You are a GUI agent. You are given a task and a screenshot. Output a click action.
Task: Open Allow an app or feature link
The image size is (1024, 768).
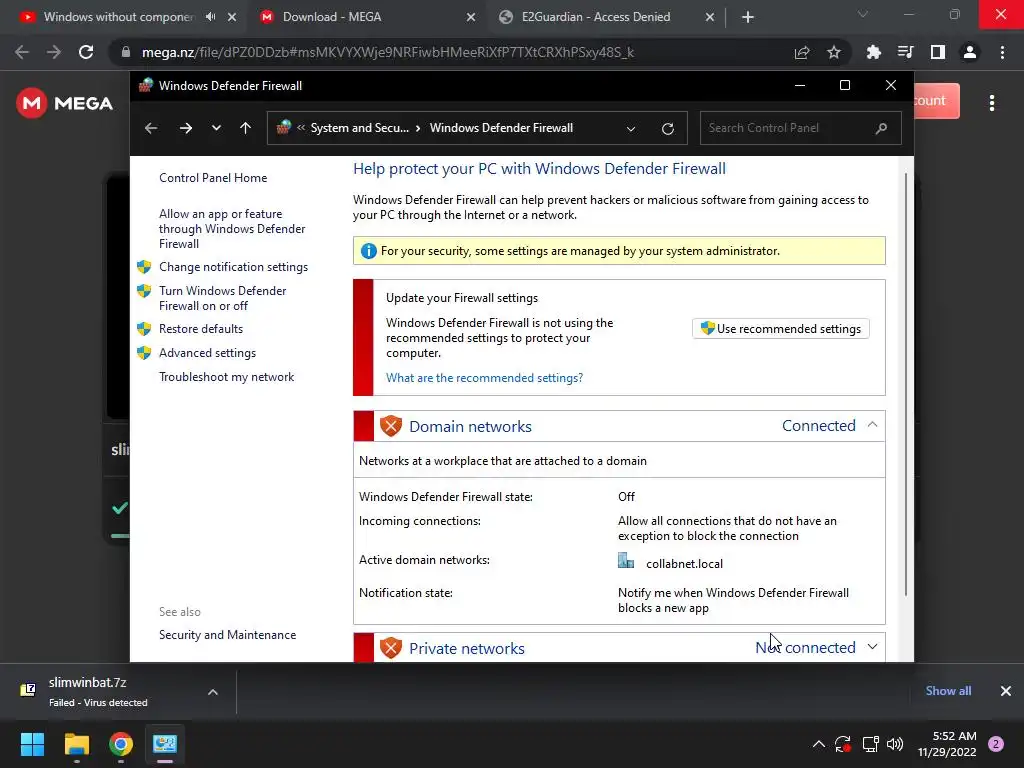232,229
